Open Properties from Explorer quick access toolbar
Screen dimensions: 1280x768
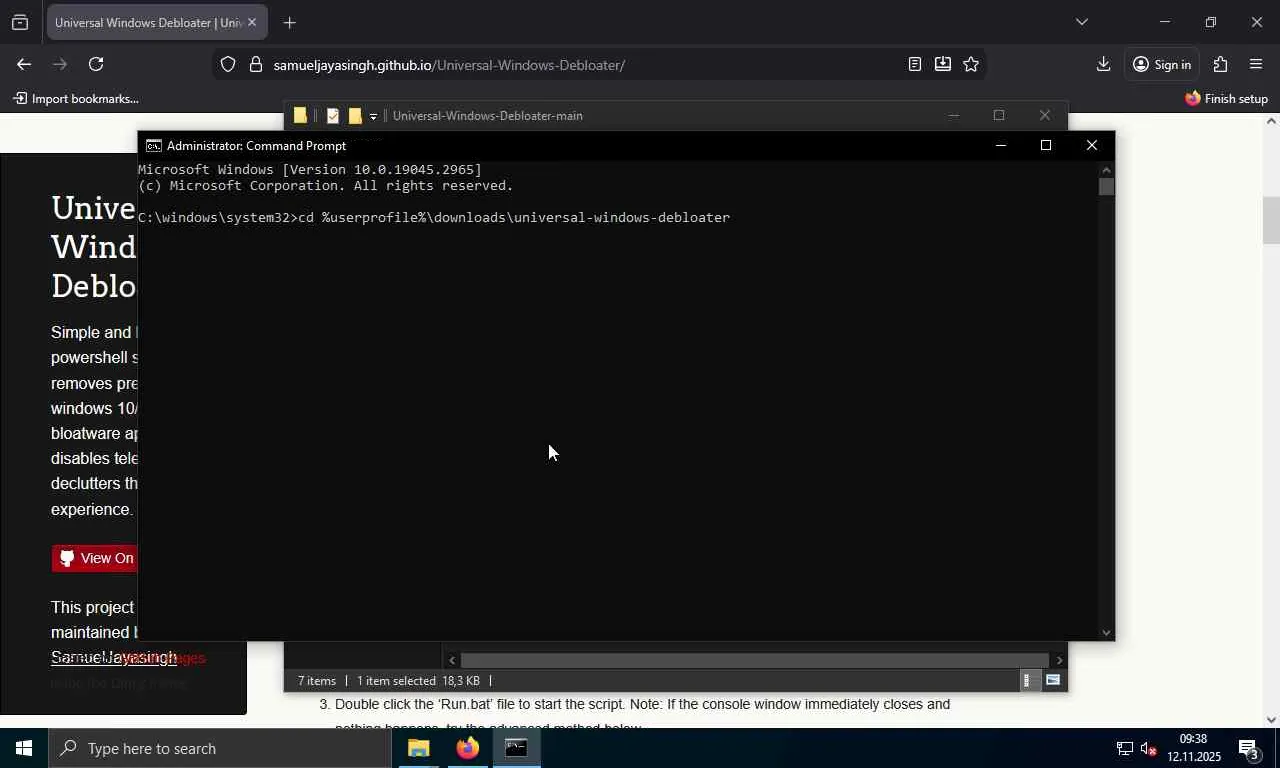click(x=333, y=116)
